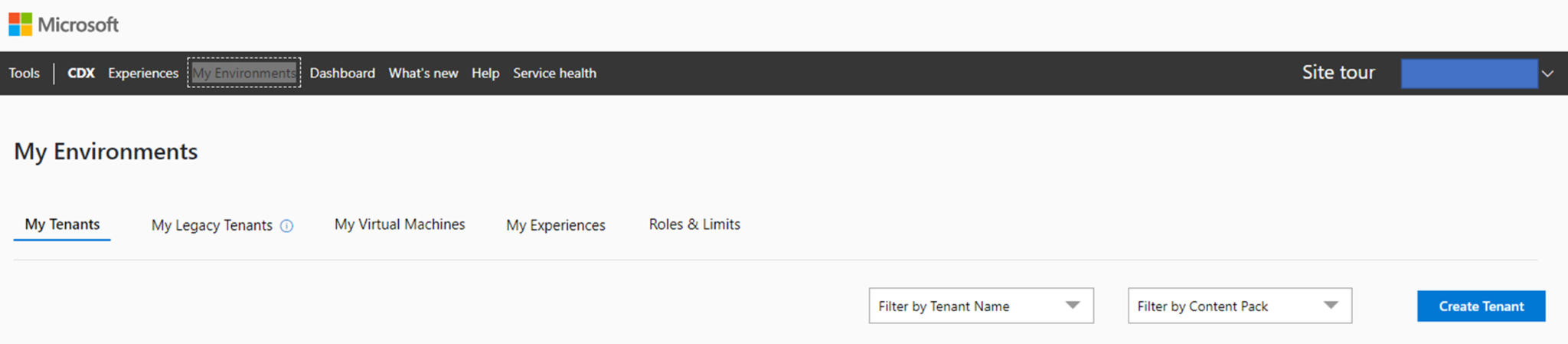
Task: Open the Dashboard page
Action: pyautogui.click(x=342, y=74)
